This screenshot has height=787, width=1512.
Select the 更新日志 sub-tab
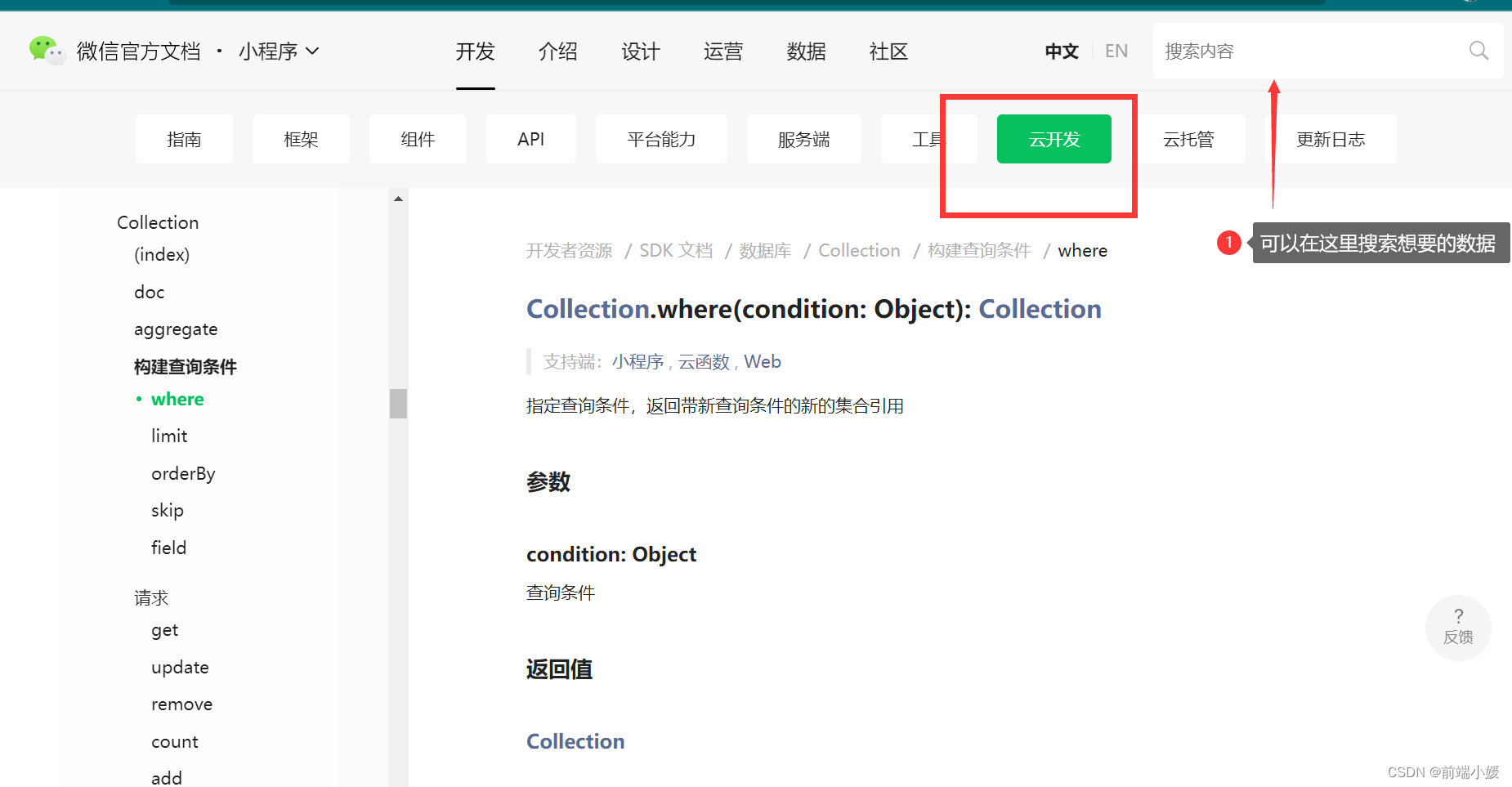click(x=1331, y=139)
